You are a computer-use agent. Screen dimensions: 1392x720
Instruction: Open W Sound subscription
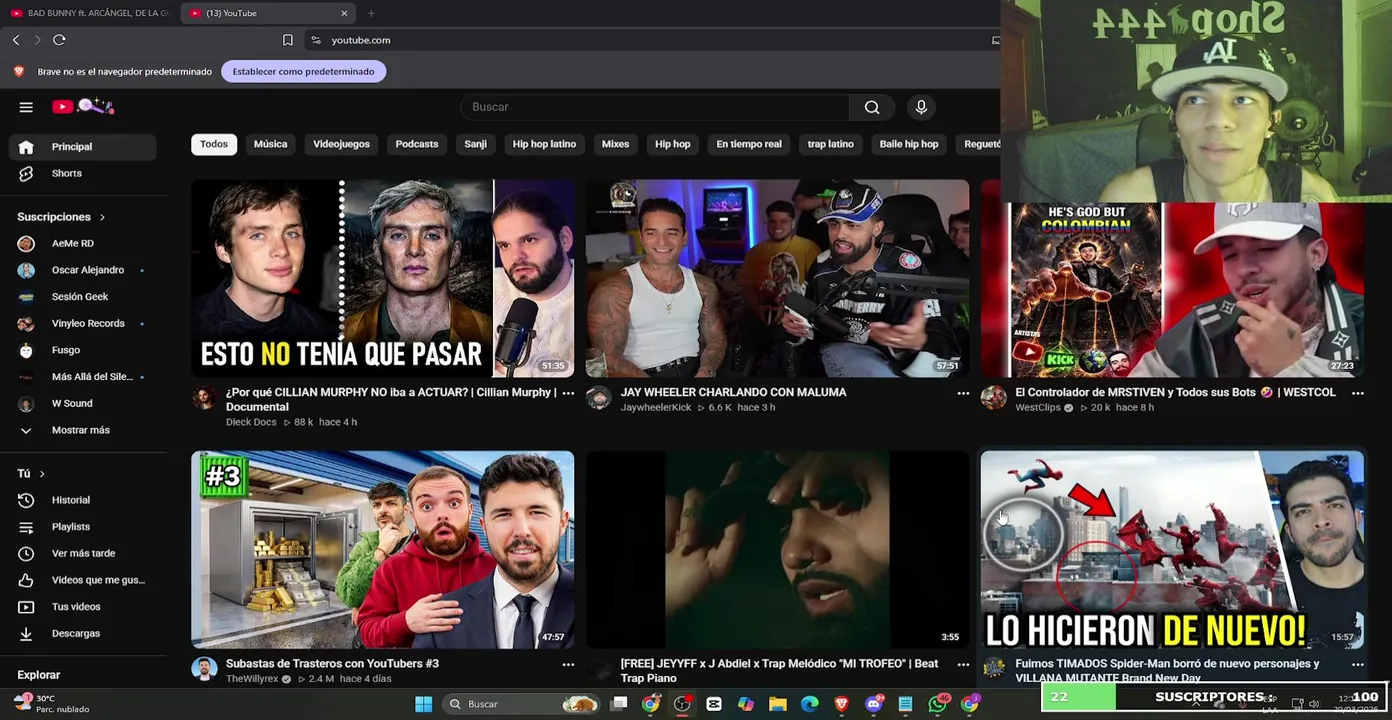coord(83,404)
